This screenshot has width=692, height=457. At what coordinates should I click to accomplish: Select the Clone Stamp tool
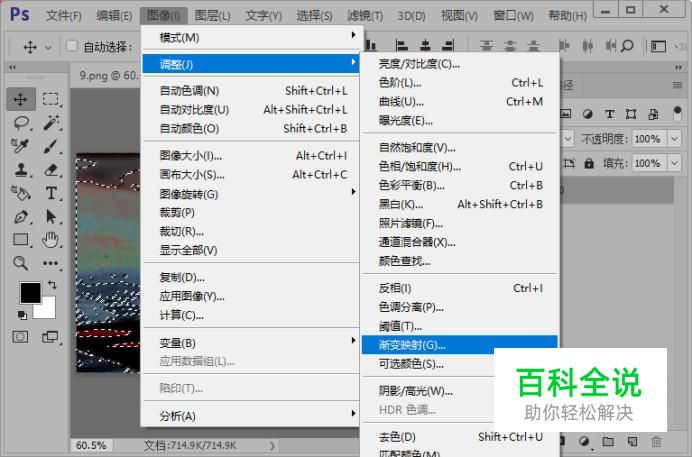point(21,170)
